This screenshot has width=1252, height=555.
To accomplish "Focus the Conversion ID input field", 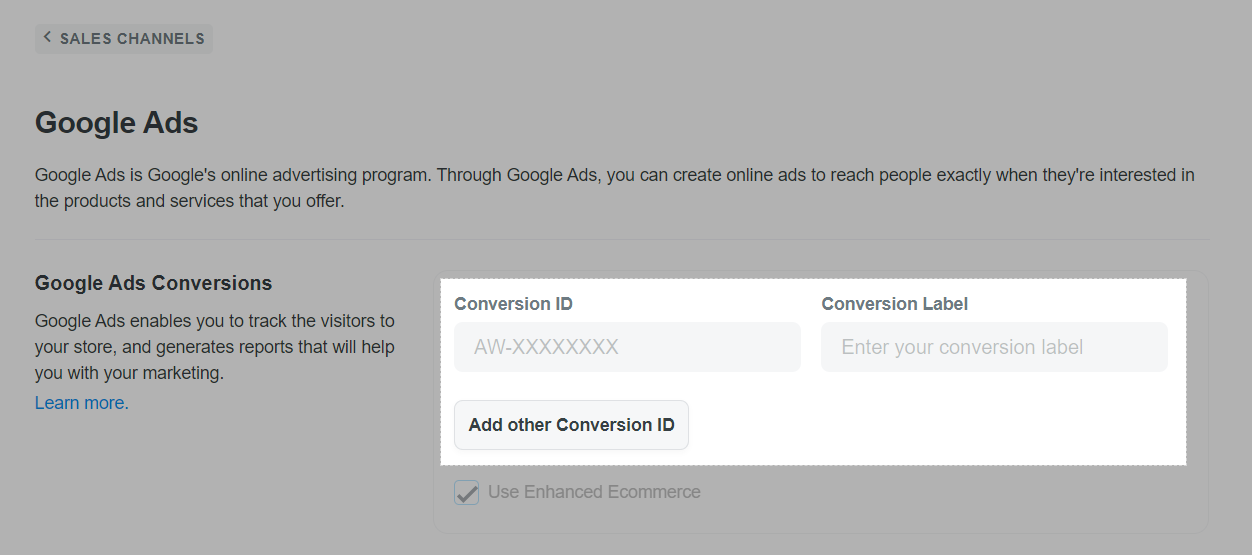I will point(627,347).
